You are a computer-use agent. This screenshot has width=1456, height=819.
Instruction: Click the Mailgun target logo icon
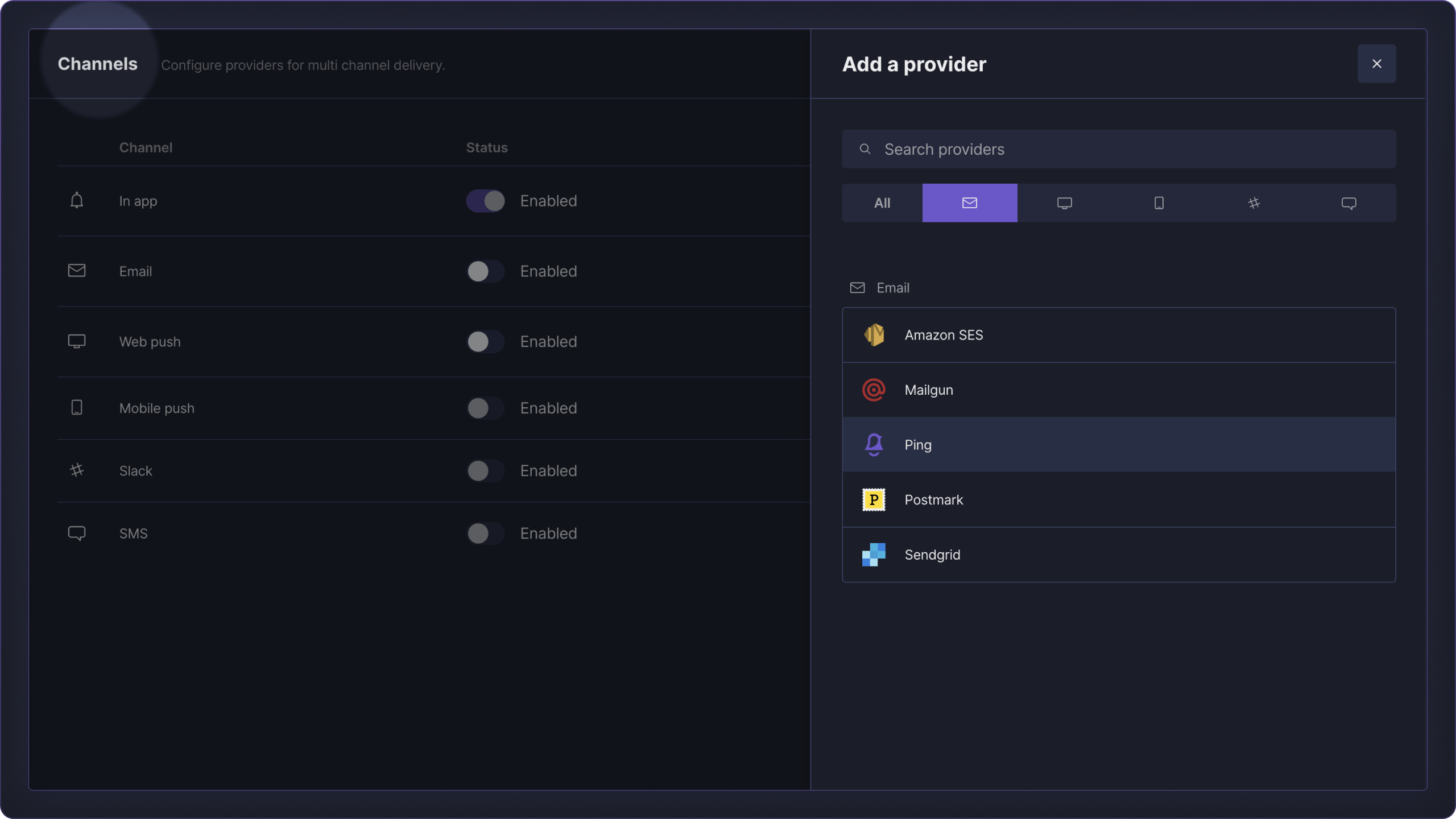pyautogui.click(x=874, y=390)
